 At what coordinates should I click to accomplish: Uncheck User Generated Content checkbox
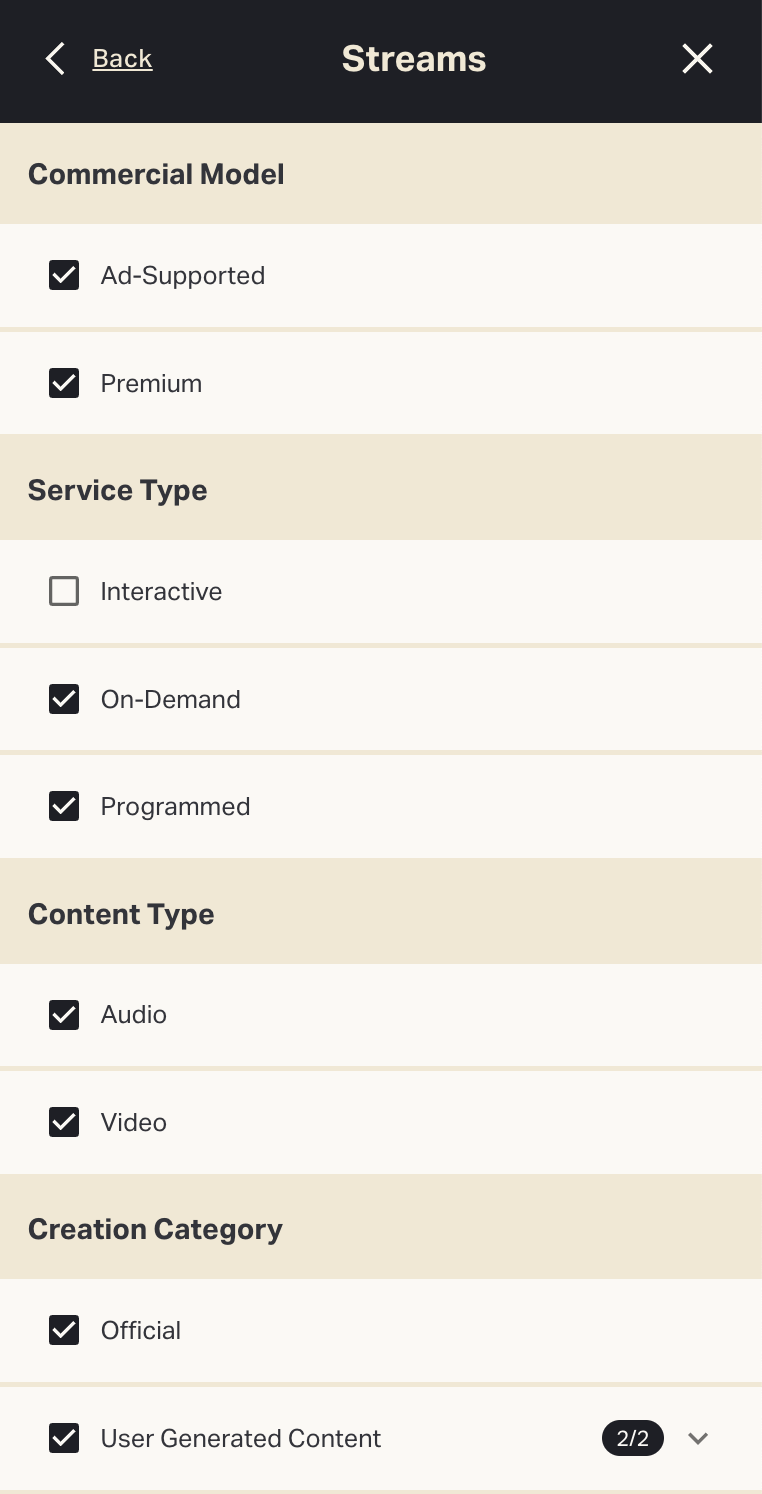coord(64,1438)
